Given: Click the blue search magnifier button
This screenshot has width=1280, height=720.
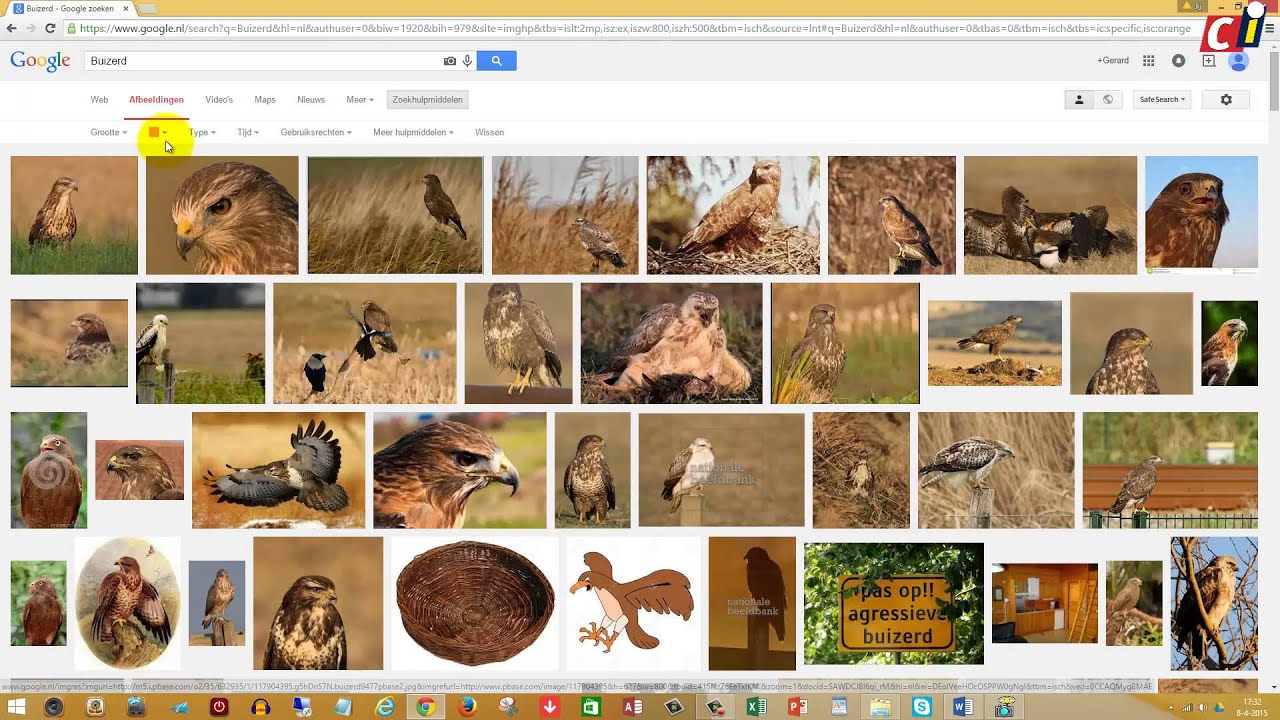Looking at the screenshot, I should (496, 61).
